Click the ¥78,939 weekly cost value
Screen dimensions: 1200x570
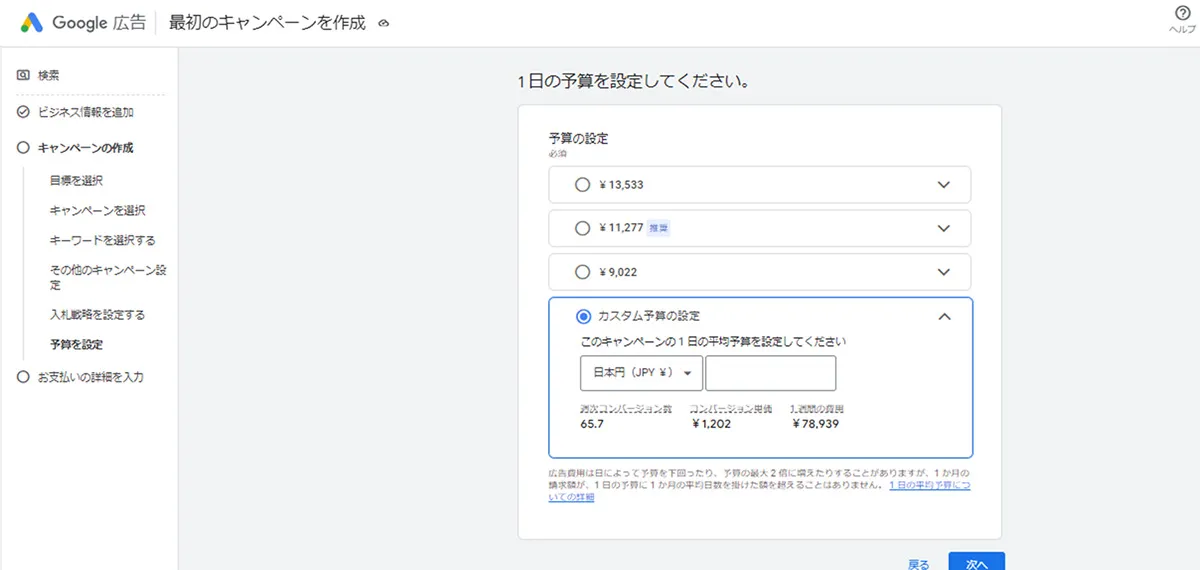click(815, 424)
